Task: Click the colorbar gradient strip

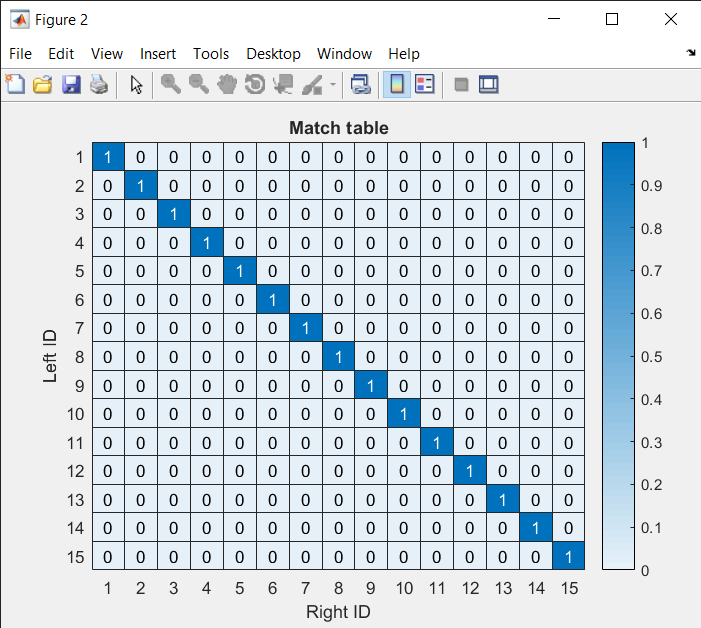Action: point(618,356)
